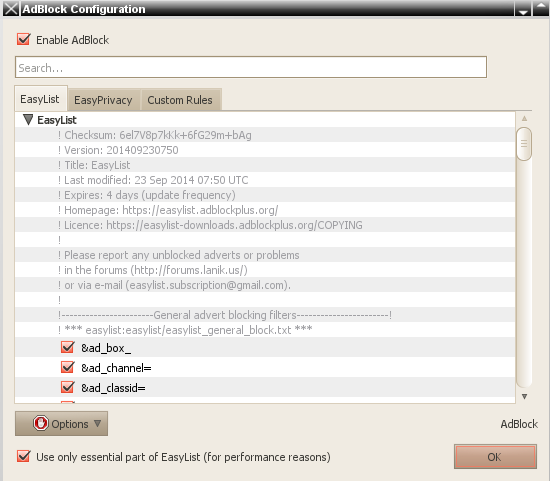The image size is (550, 481).
Task: Select the Checksum comment row
Action: pos(265,135)
